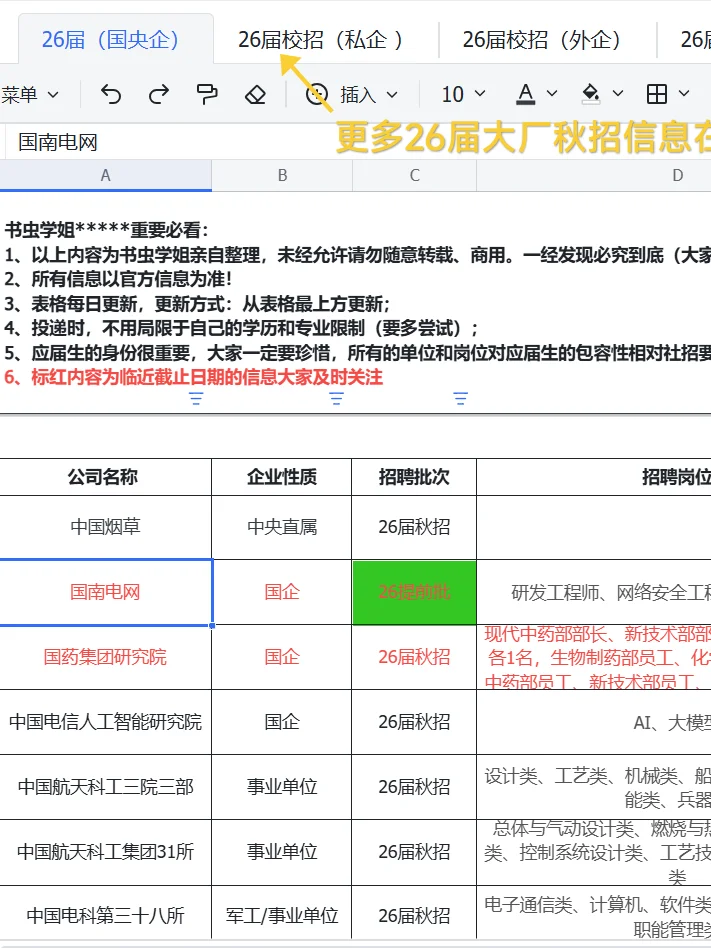Open the filter icon in column A

(x=196, y=398)
